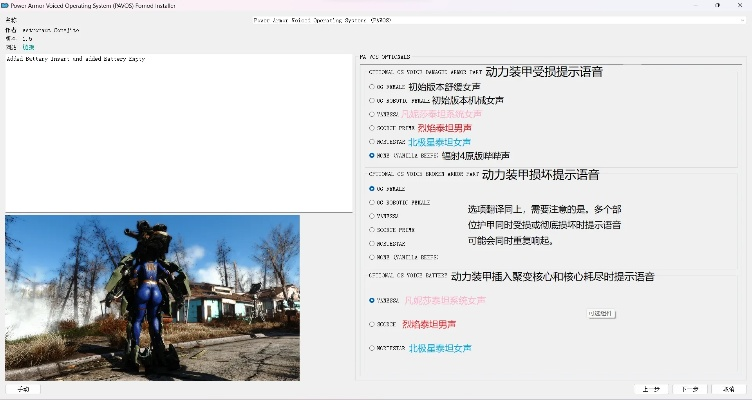
Task: Open the teal 链接 website link
Action: (x=28, y=47)
